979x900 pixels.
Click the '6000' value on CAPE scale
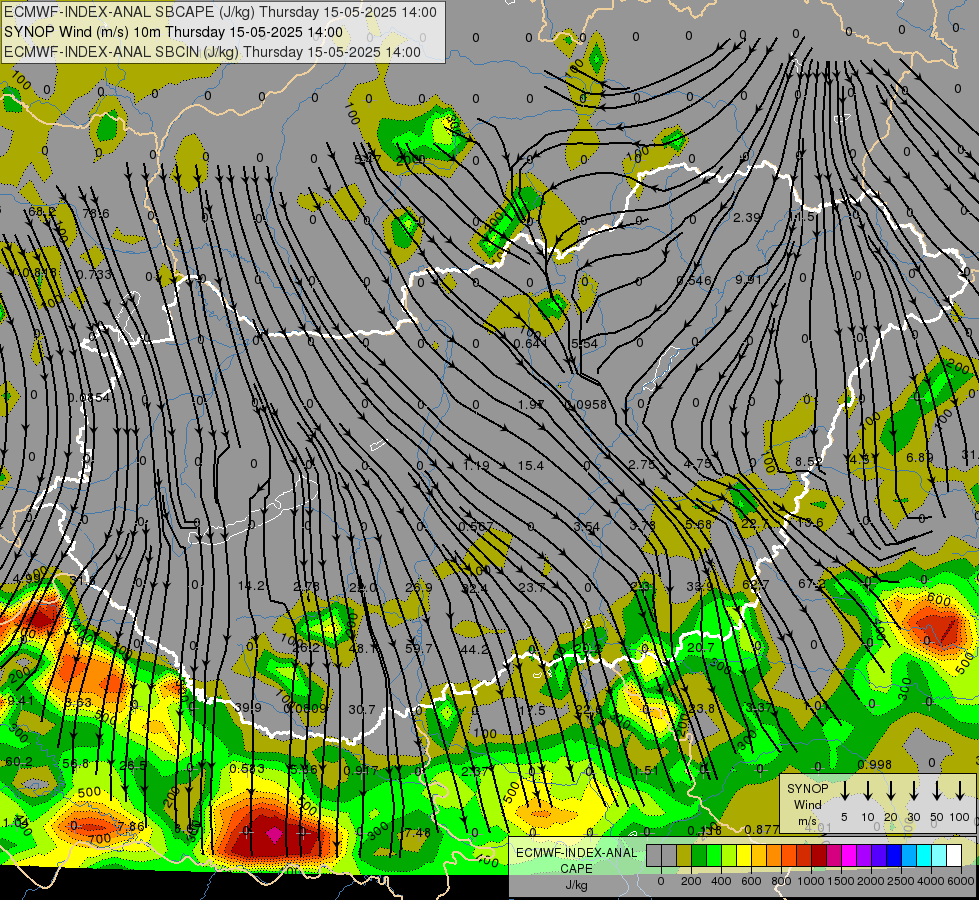pos(961,881)
